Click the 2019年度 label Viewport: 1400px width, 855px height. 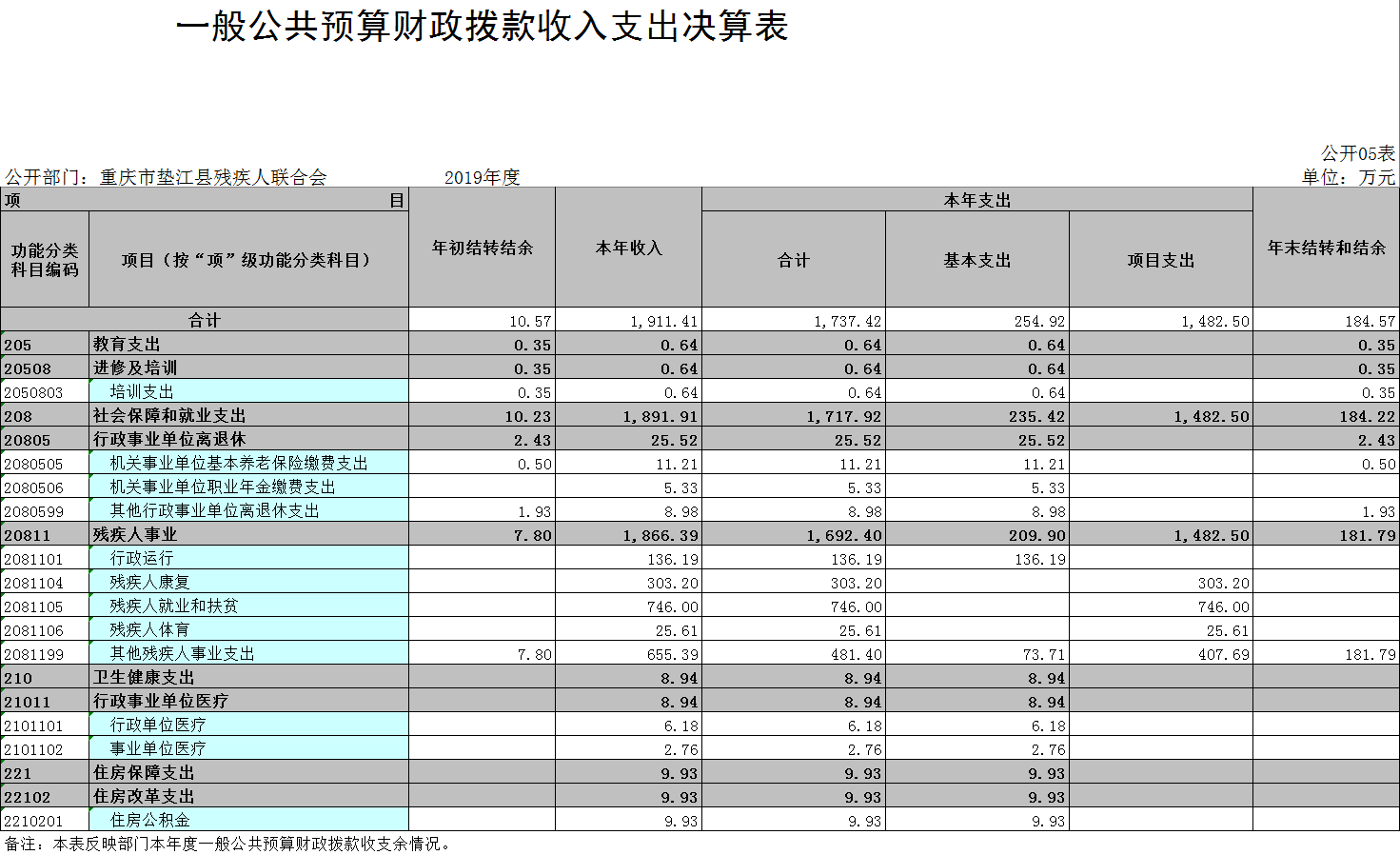tap(483, 177)
